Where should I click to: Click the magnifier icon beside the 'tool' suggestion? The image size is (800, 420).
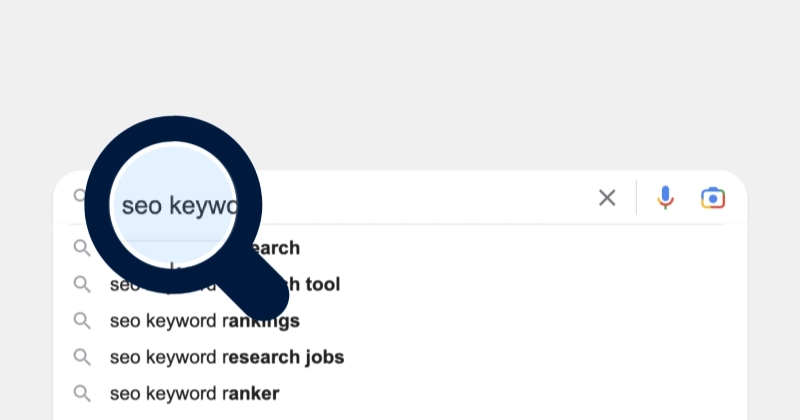pyautogui.click(x=82, y=284)
